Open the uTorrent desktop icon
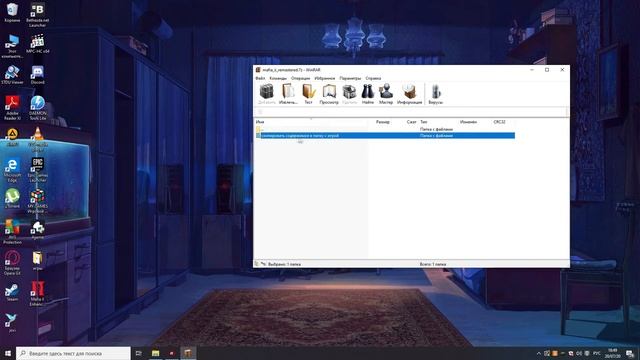This screenshot has height=360, width=640. click(12, 199)
